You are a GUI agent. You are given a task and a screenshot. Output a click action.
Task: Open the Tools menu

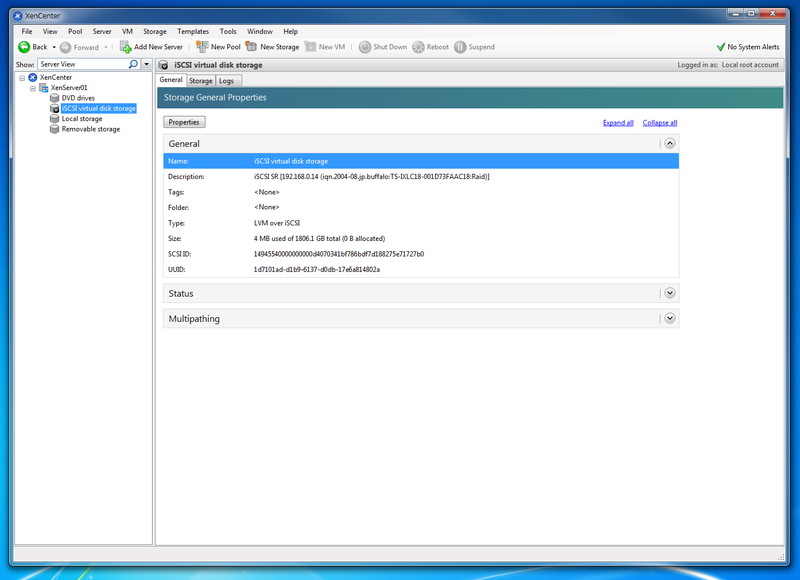pos(228,32)
